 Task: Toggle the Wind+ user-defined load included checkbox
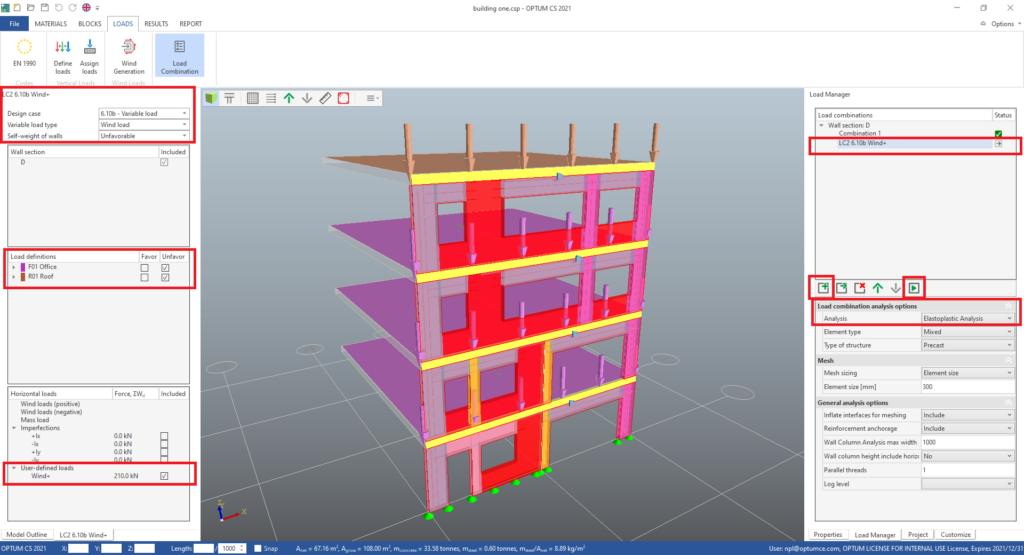(x=165, y=476)
